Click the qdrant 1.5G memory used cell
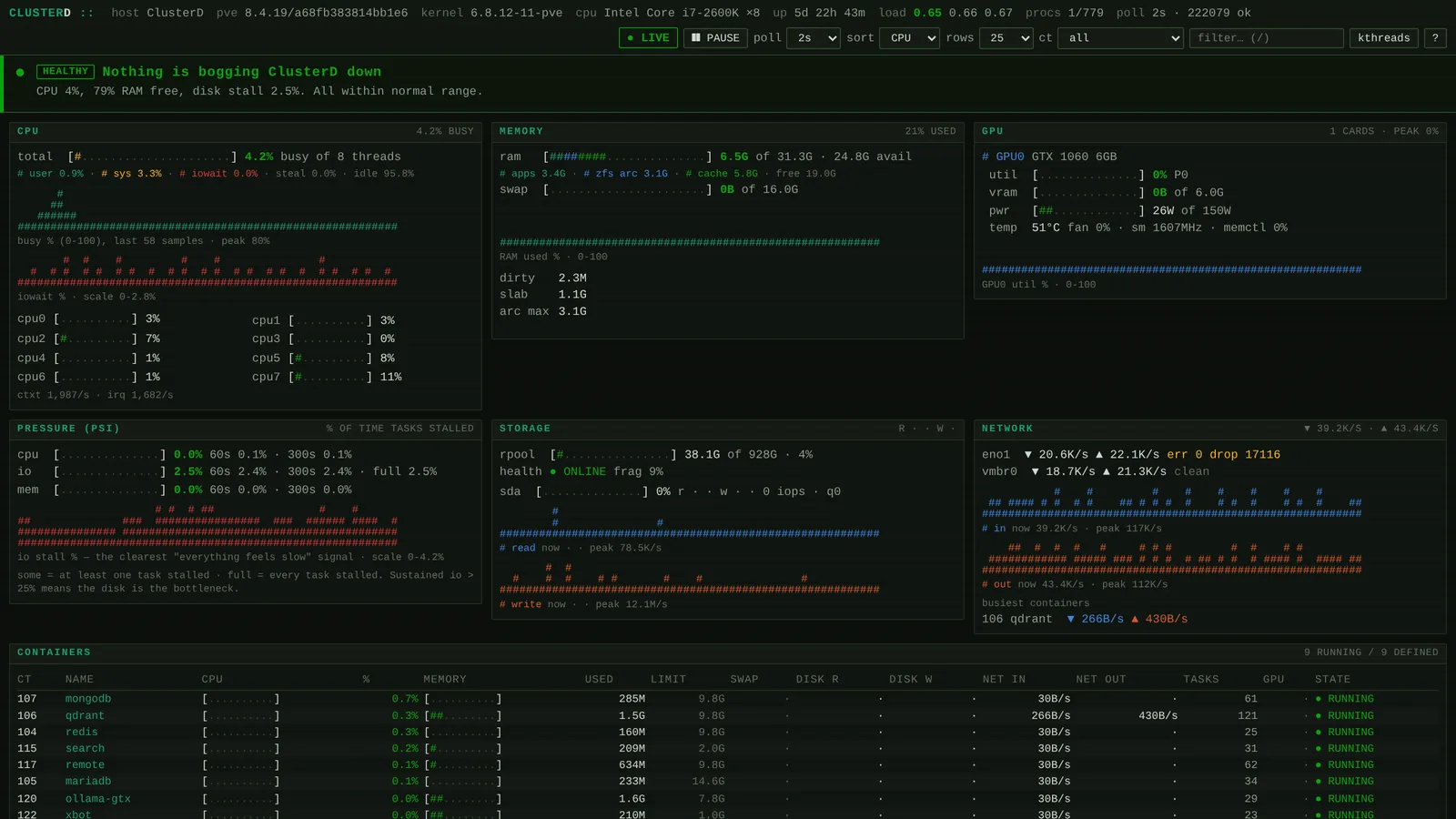Image resolution: width=1456 pixels, height=819 pixels. tap(632, 715)
